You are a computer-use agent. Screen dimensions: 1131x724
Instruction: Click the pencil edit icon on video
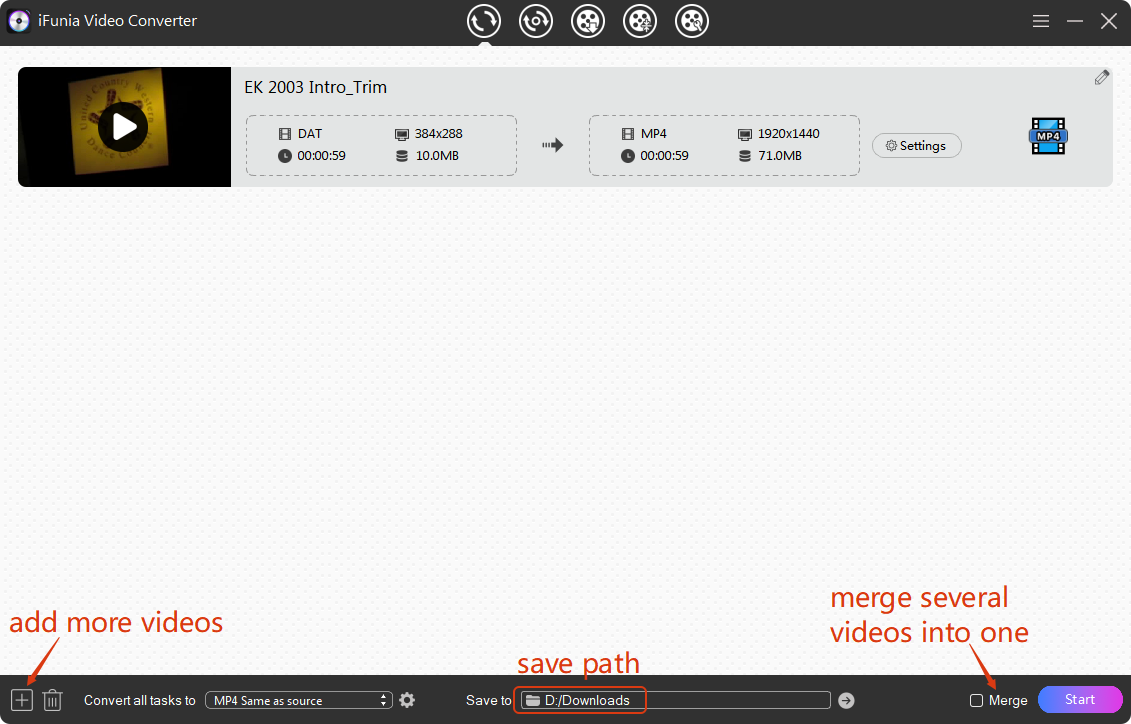1101,78
